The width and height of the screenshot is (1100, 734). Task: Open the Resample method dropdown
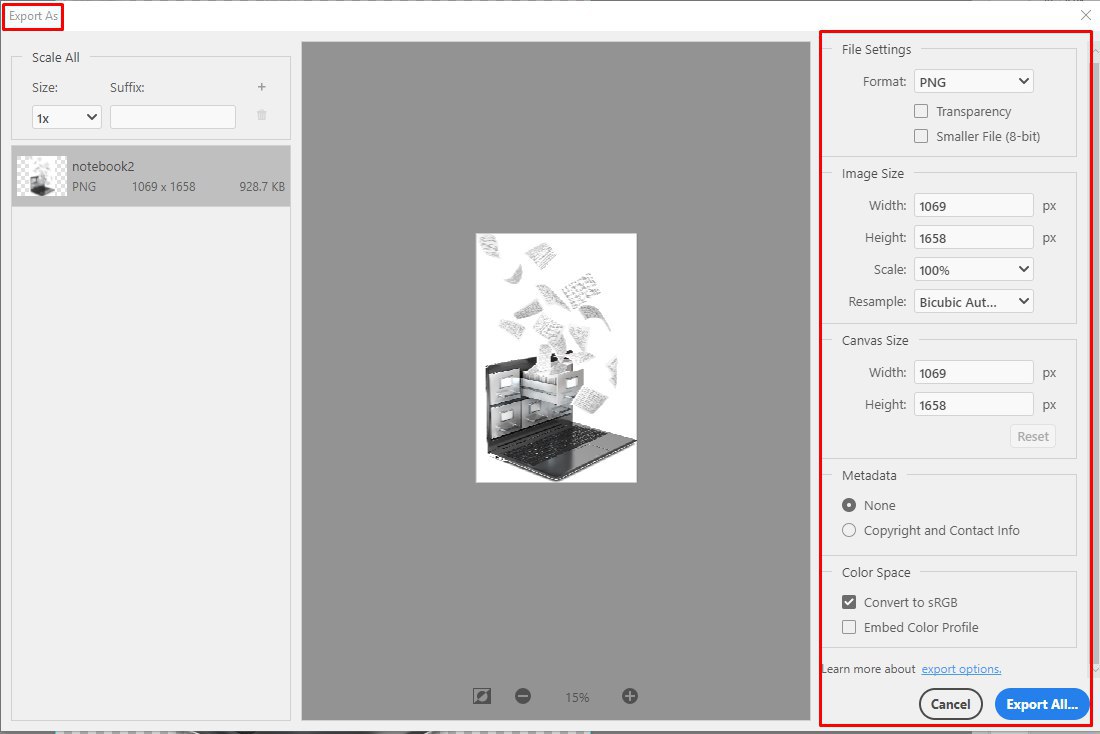coord(974,302)
